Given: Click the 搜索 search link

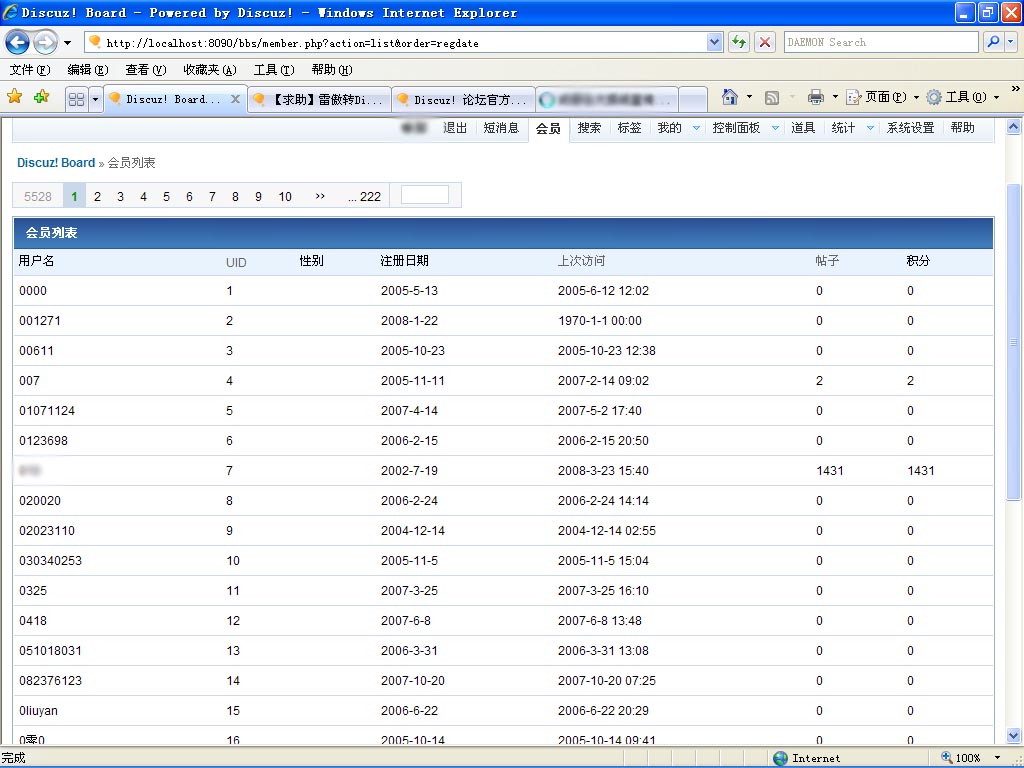Looking at the screenshot, I should [589, 128].
